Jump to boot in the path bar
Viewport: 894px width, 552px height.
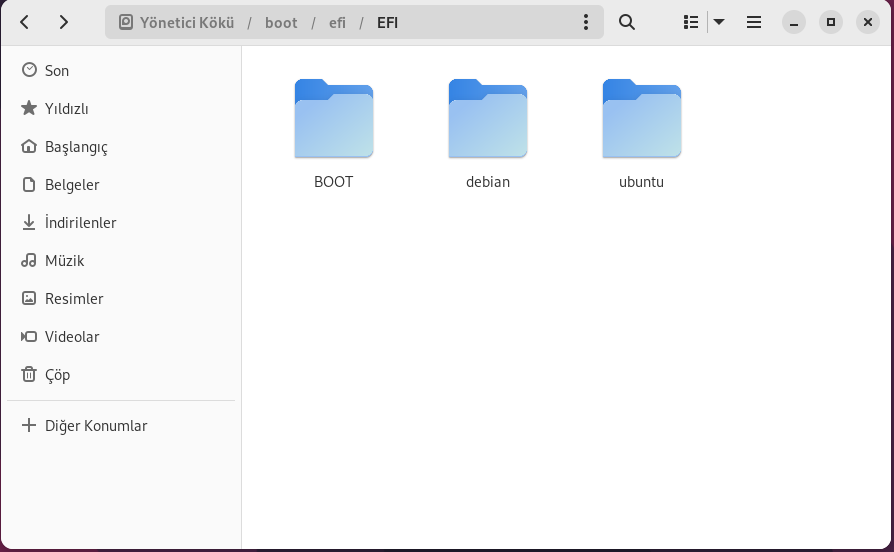point(281,23)
